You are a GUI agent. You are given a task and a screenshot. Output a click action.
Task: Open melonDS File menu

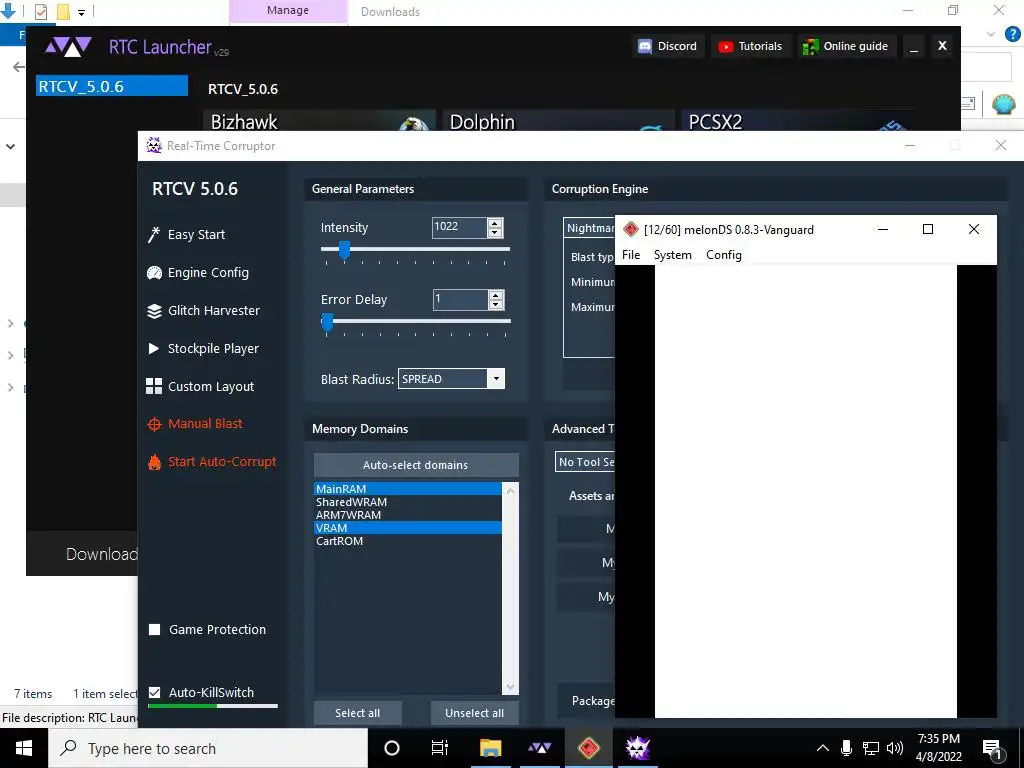(631, 255)
